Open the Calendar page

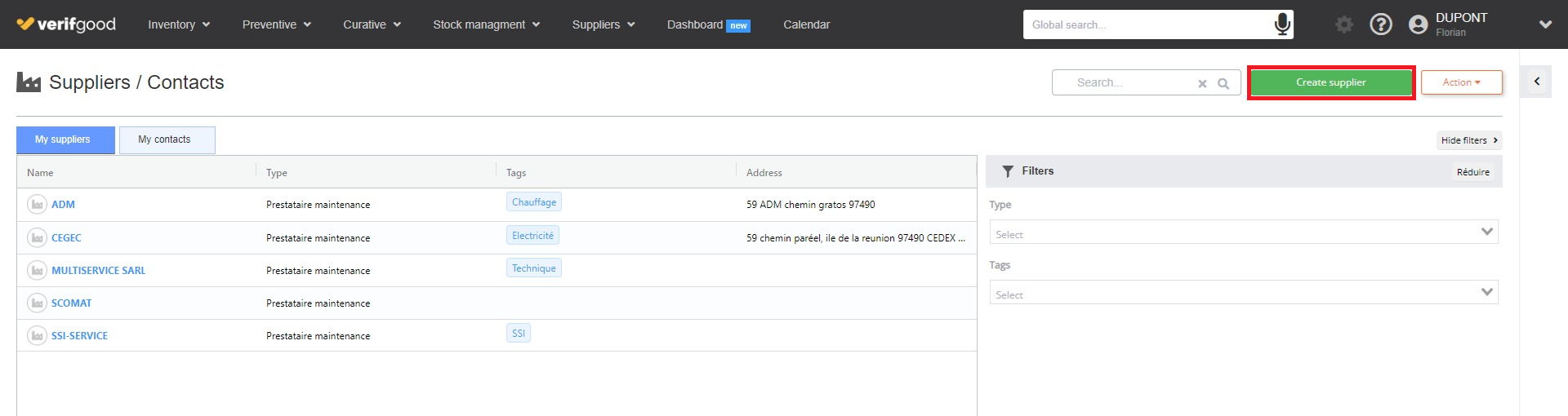tap(806, 24)
